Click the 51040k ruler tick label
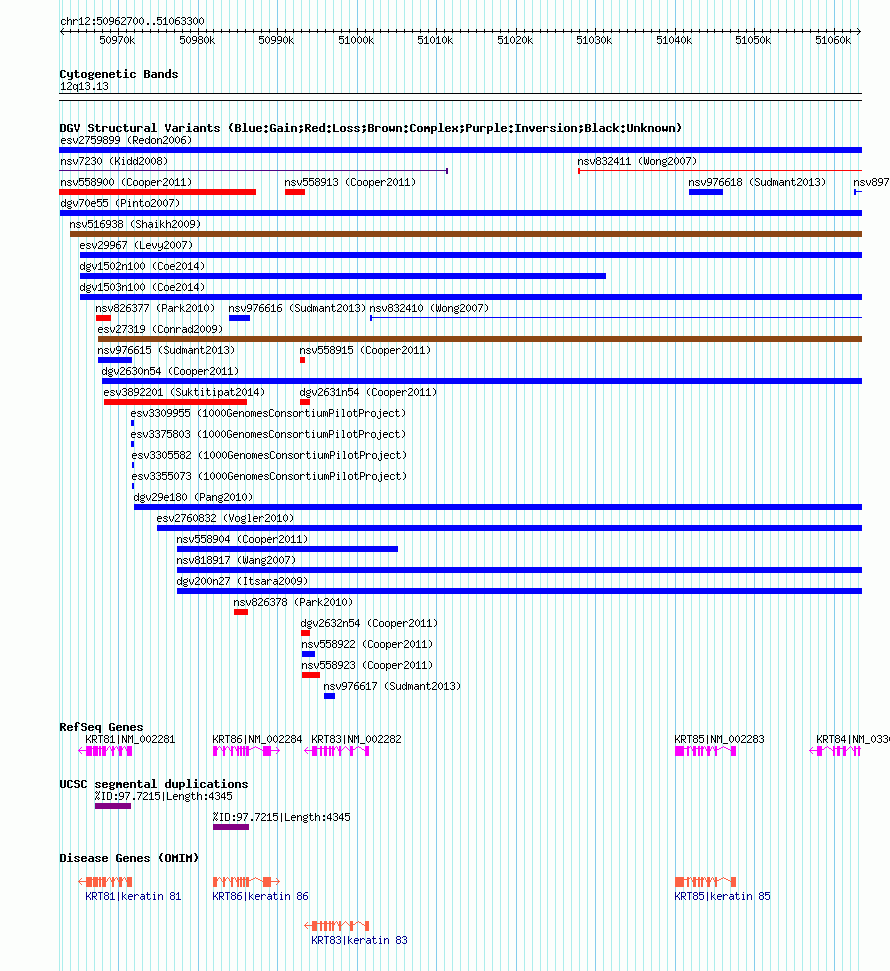The height and width of the screenshot is (971, 890). click(674, 40)
